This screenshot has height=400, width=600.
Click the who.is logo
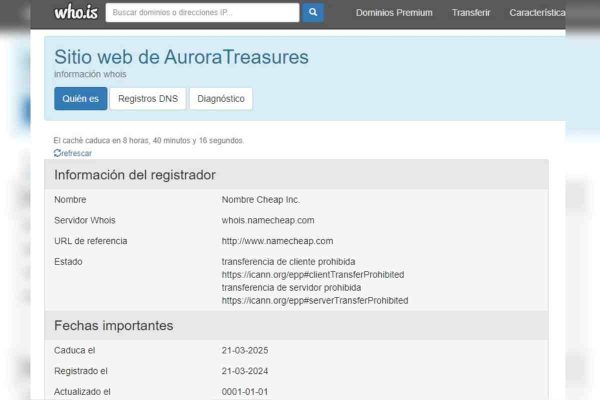tap(74, 13)
